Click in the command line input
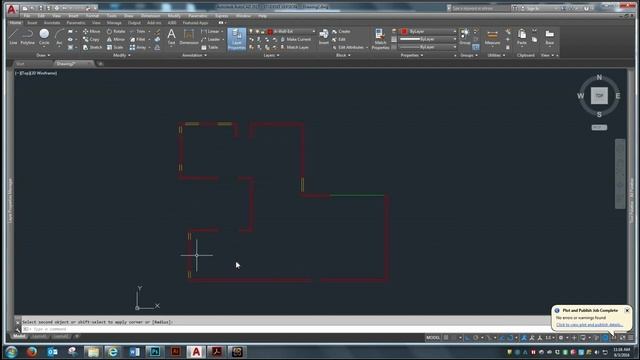Image resolution: width=640 pixels, height=360 pixels. (x=286, y=329)
